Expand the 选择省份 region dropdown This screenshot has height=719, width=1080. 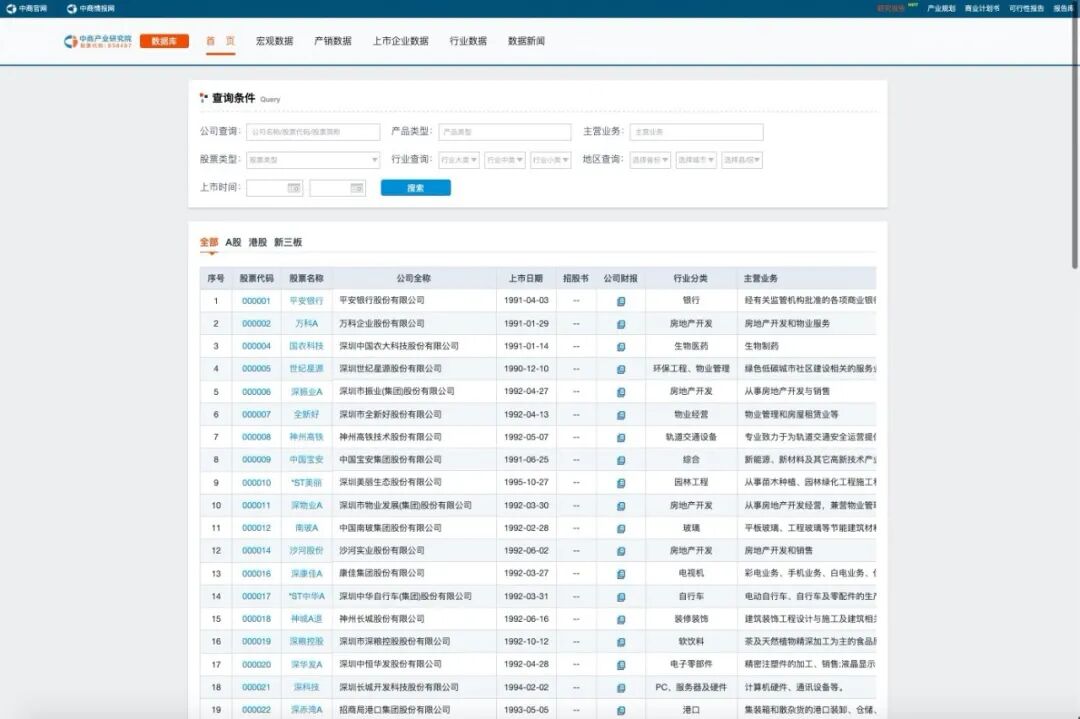[650, 160]
